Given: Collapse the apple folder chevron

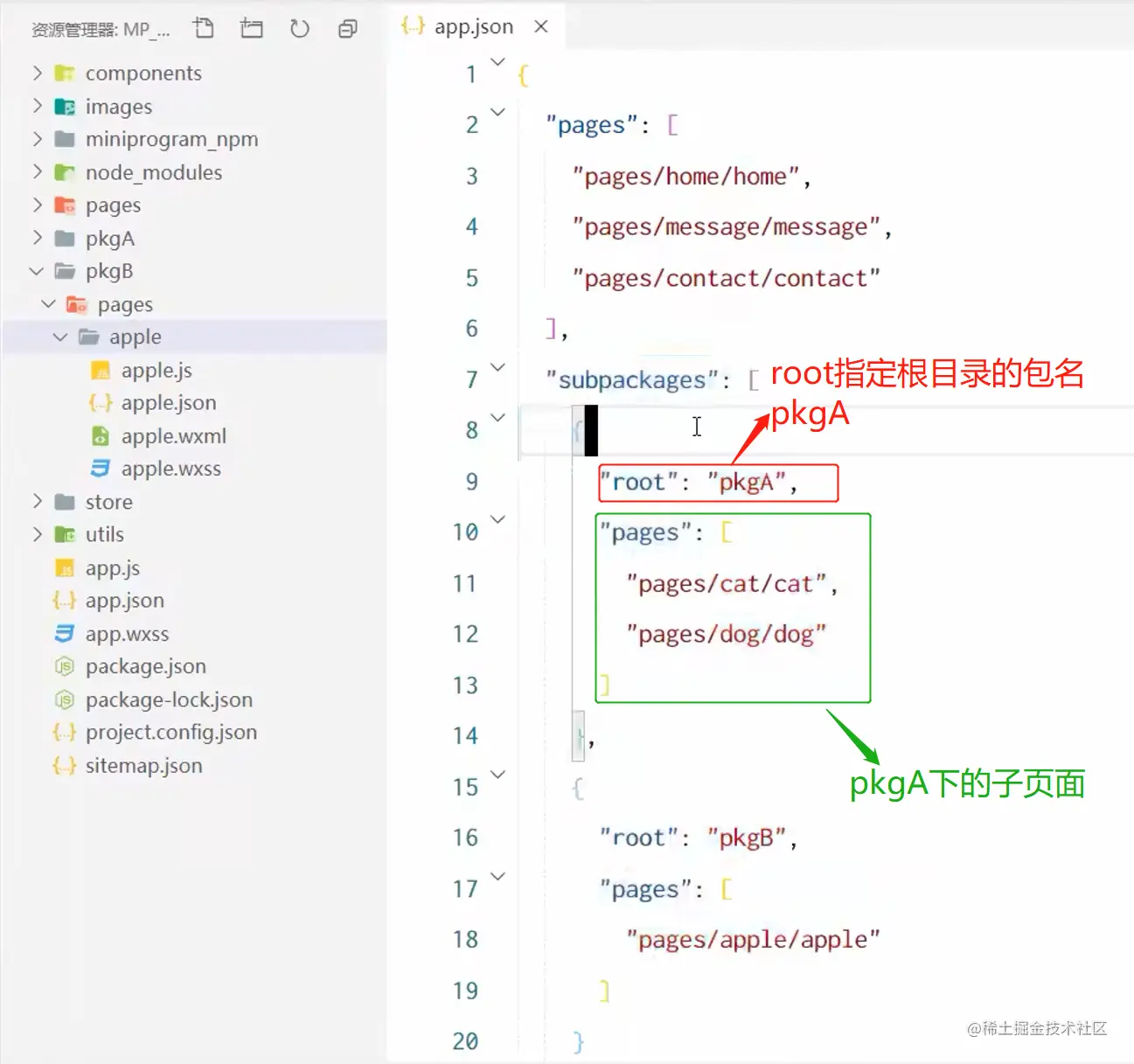Looking at the screenshot, I should point(60,337).
